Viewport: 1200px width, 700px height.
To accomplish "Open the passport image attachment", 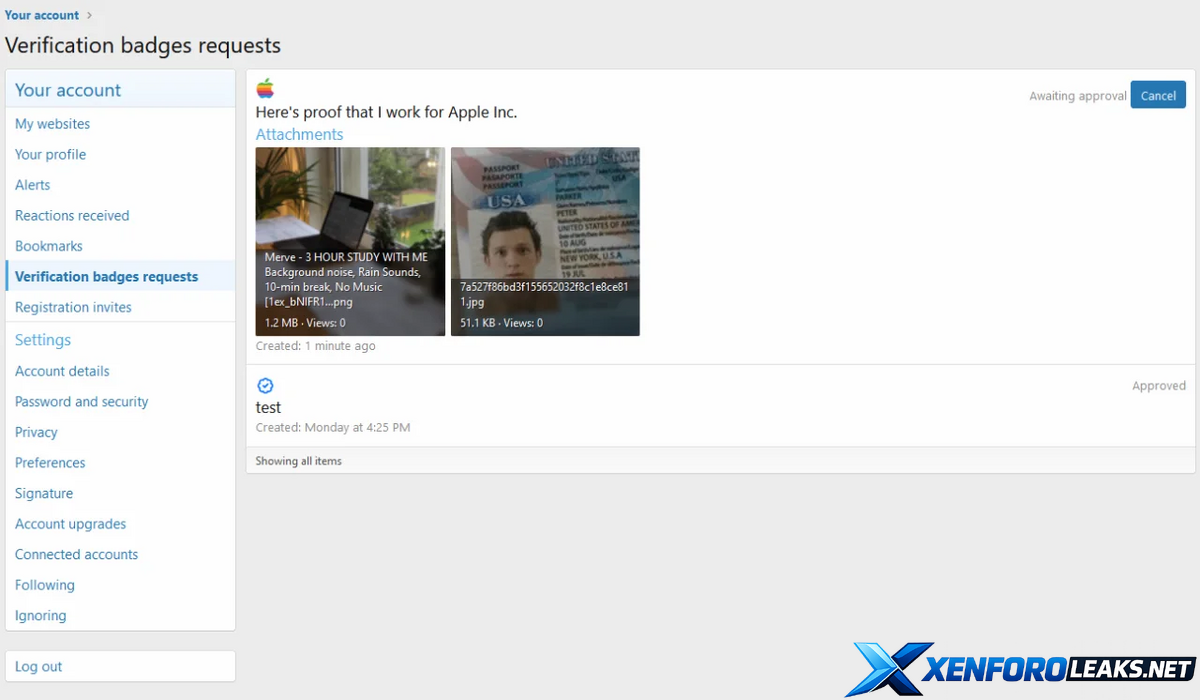I will point(545,241).
